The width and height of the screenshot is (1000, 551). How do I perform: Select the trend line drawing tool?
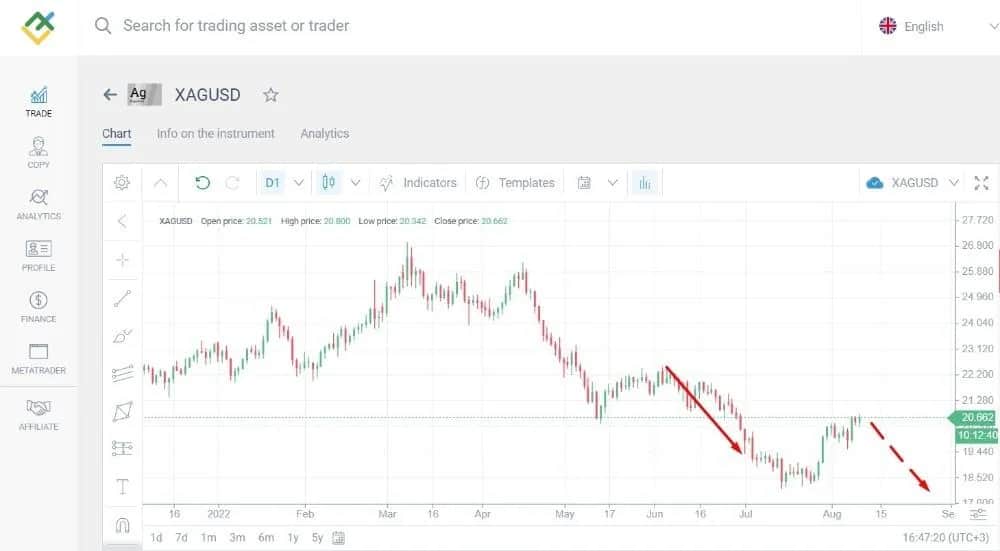pos(123,298)
